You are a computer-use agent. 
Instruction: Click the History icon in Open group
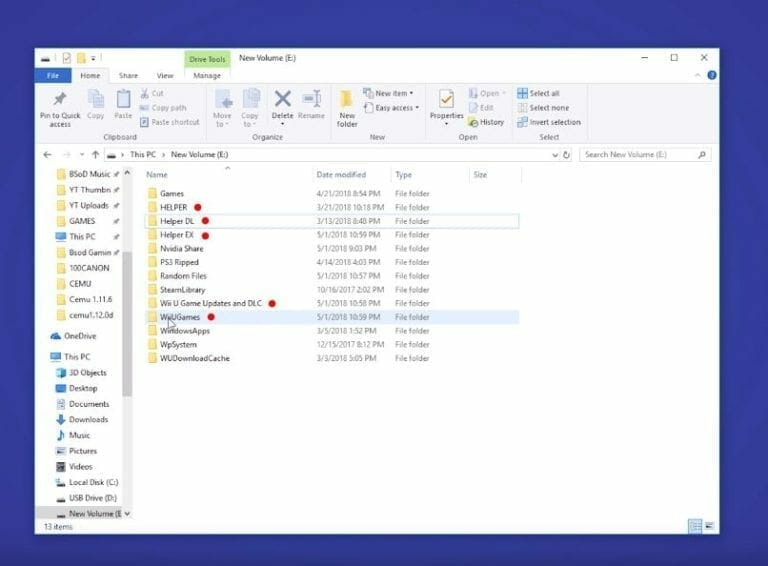pyautogui.click(x=486, y=122)
